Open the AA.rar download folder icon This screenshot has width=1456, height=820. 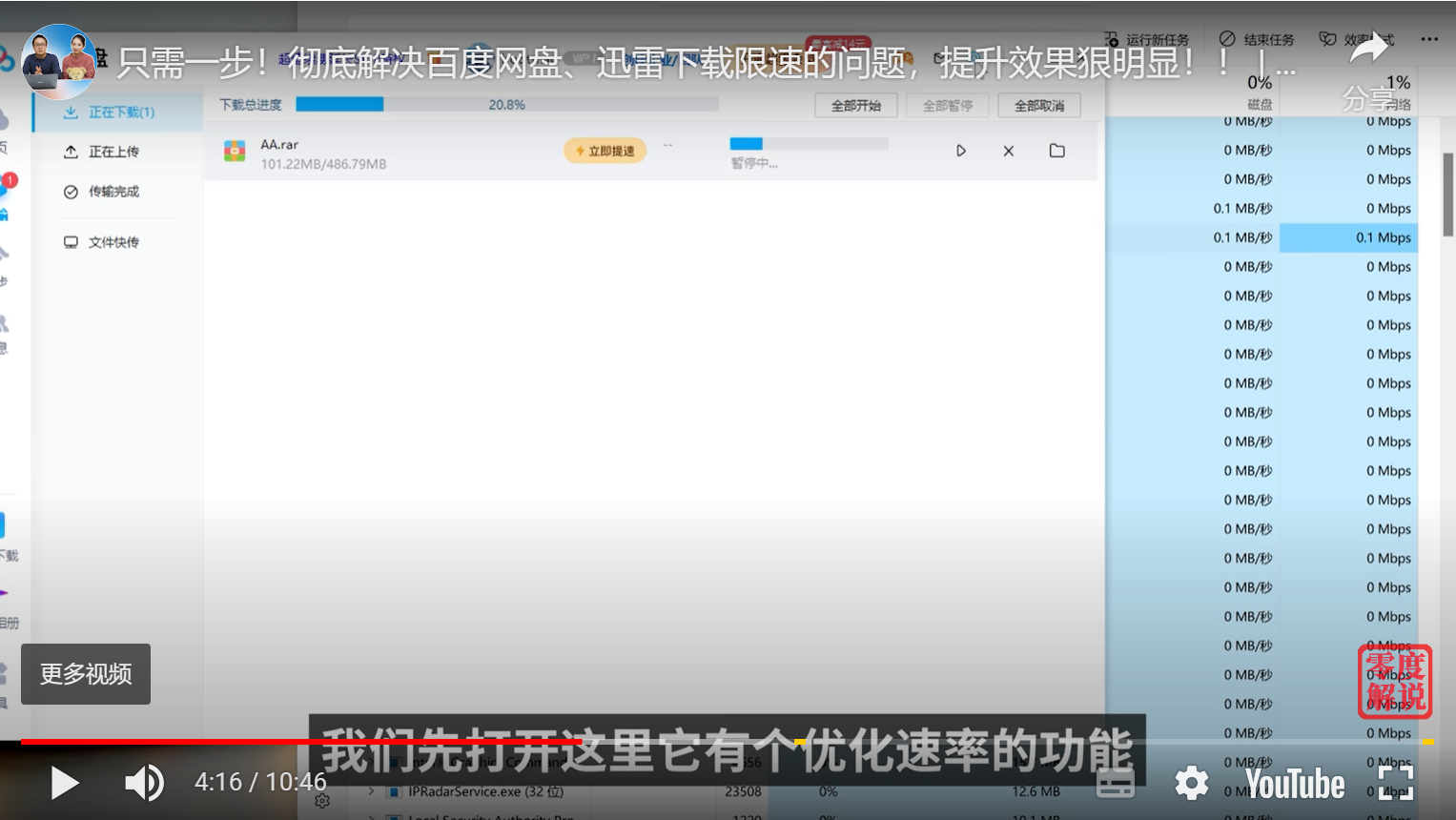1057,151
